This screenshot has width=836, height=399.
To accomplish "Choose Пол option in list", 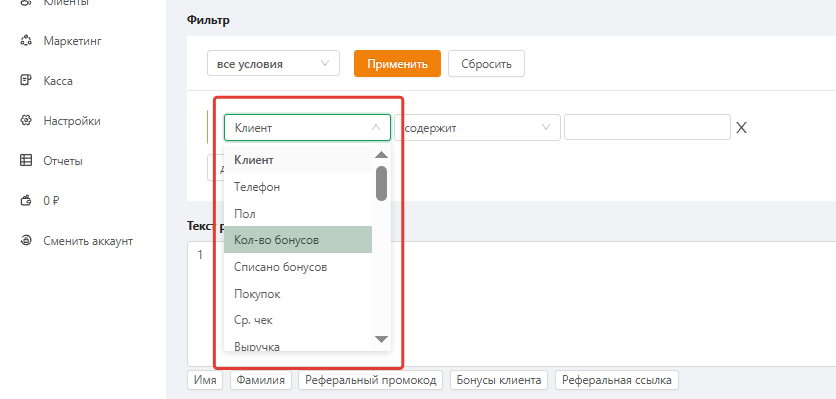I will tap(298, 213).
